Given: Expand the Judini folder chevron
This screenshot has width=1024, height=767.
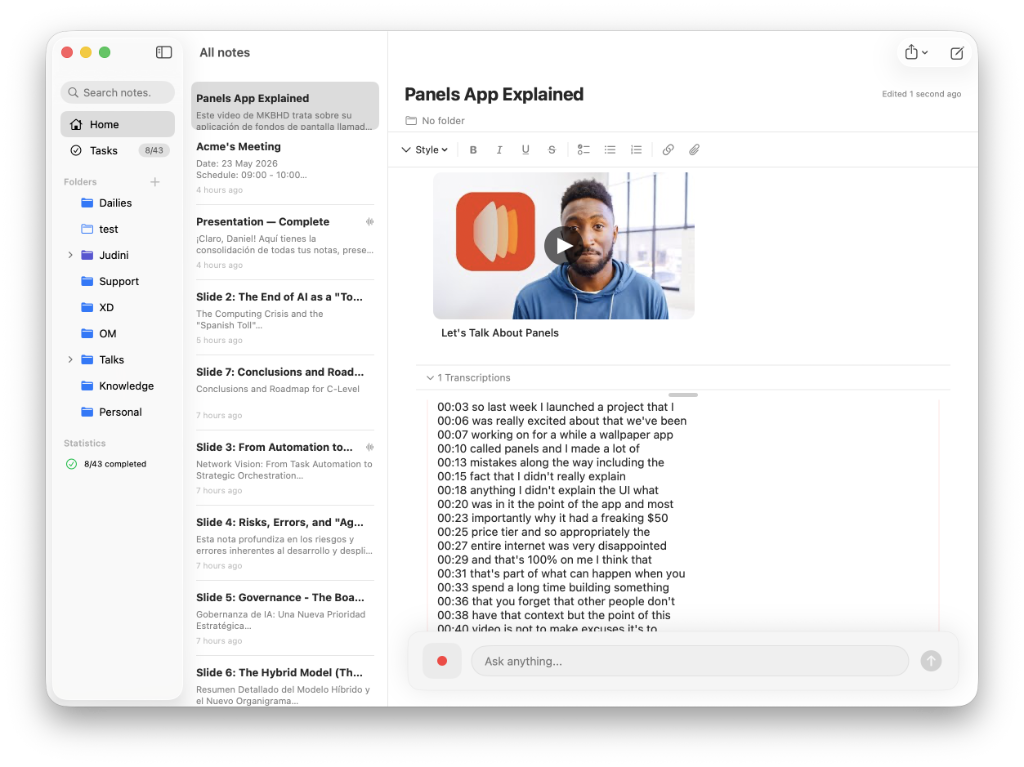Looking at the screenshot, I should pyautogui.click(x=70, y=255).
